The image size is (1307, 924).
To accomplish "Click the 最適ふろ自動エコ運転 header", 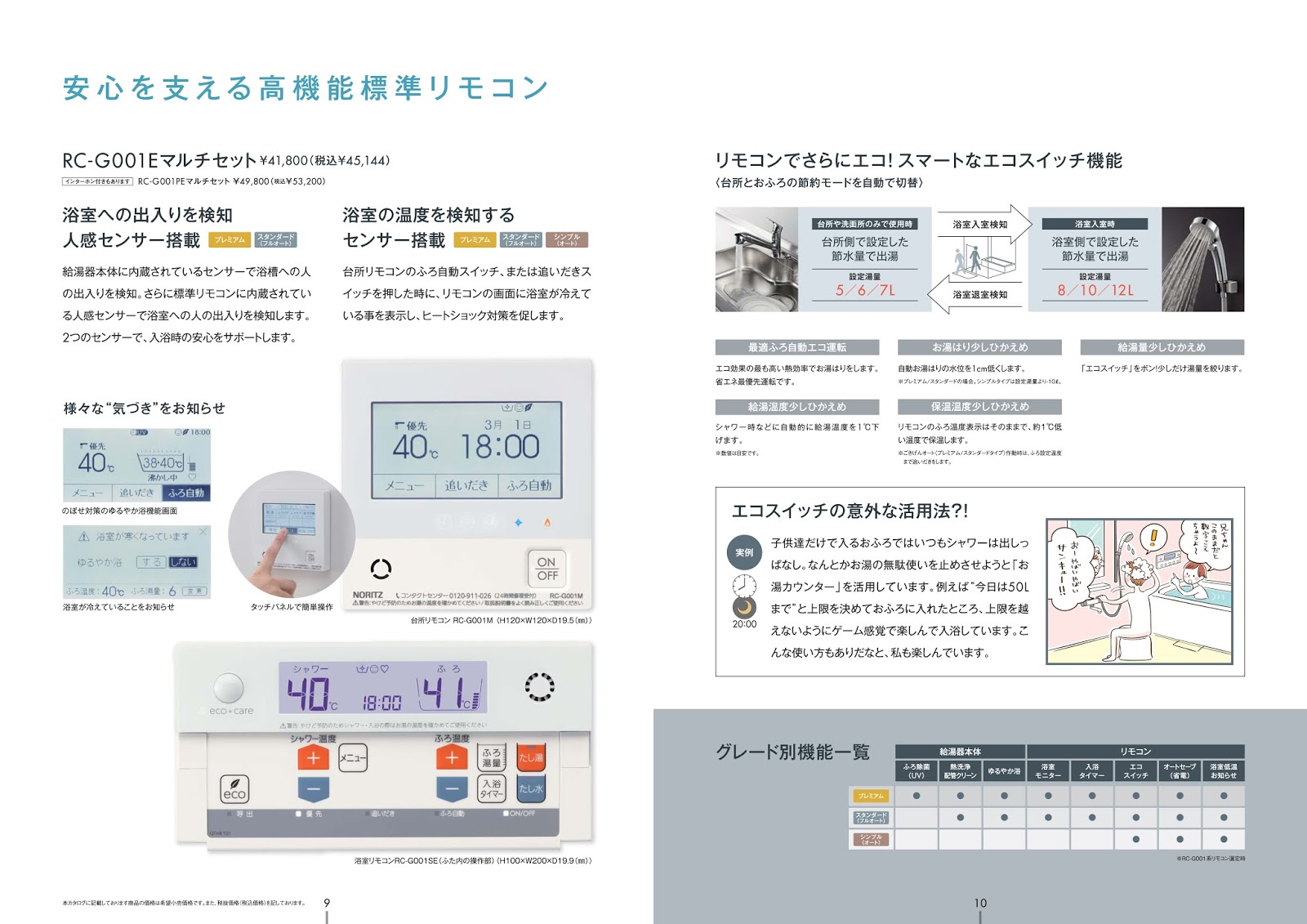I will [797, 347].
